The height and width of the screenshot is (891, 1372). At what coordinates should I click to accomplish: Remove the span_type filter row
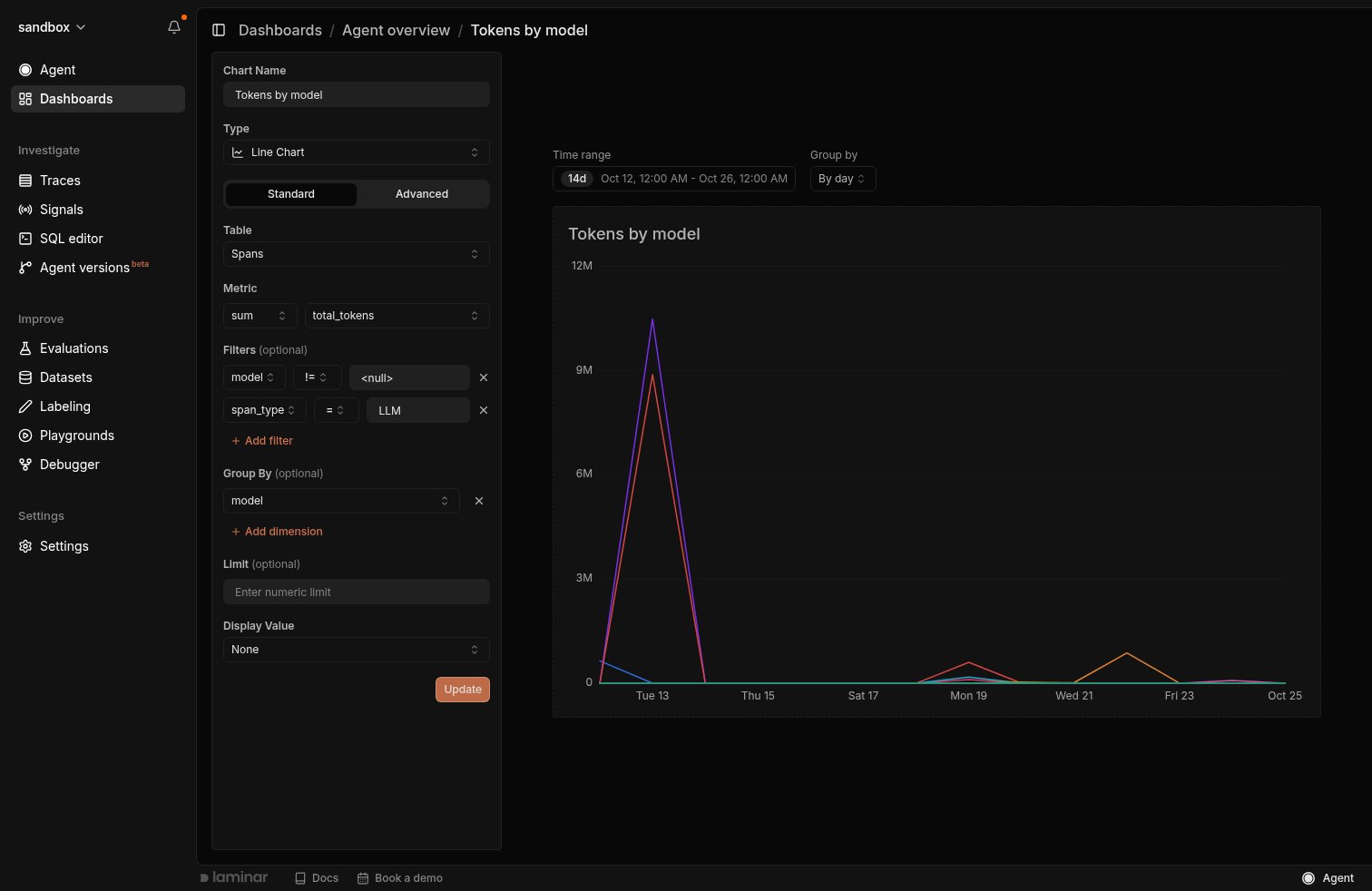point(484,410)
